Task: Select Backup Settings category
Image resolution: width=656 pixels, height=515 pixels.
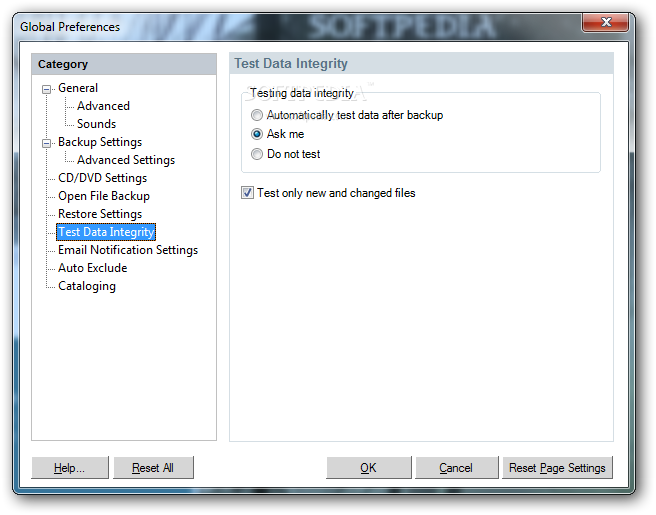Action: coord(100,142)
